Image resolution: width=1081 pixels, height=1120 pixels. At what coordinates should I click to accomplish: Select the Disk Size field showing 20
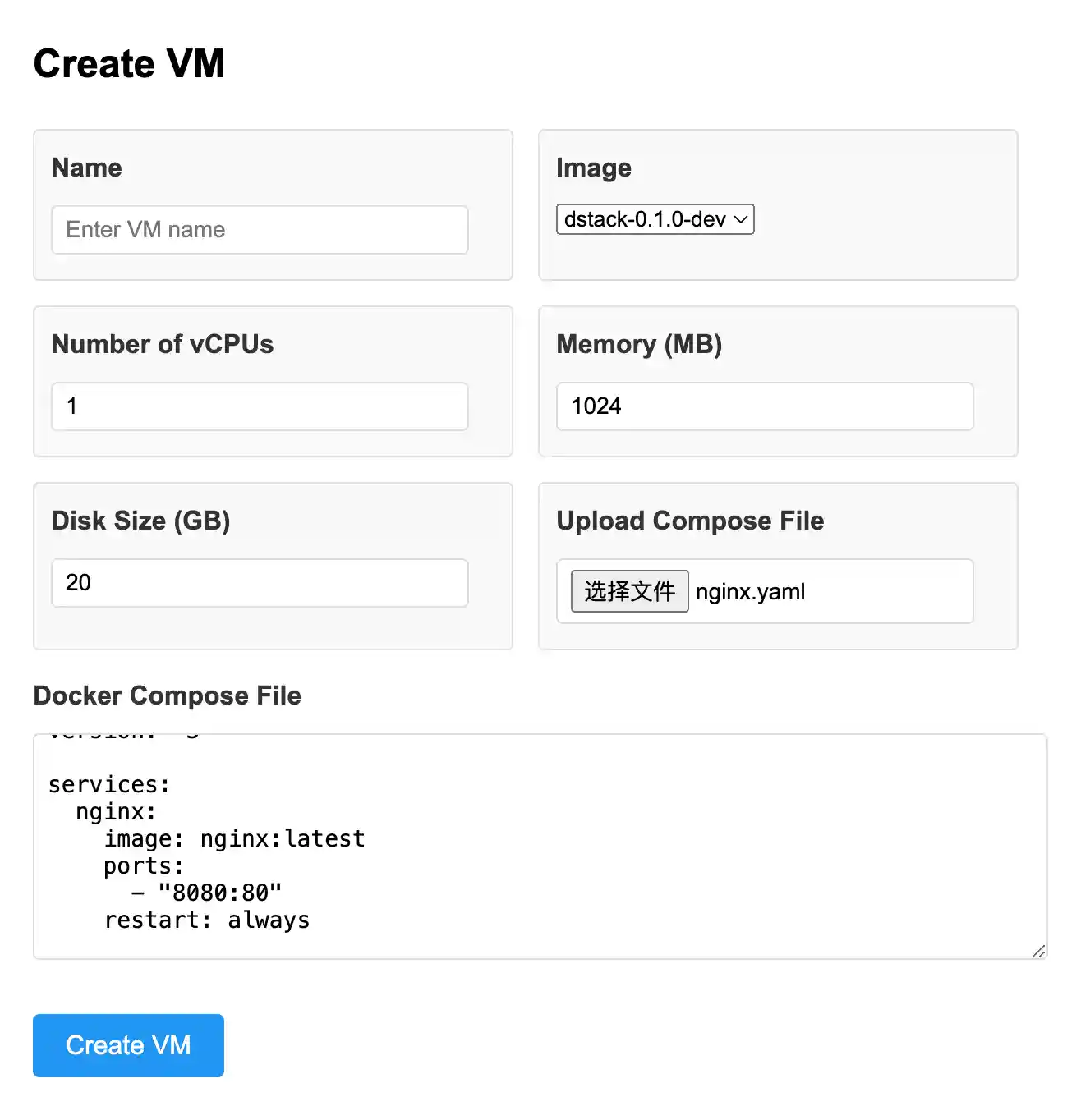(x=260, y=583)
